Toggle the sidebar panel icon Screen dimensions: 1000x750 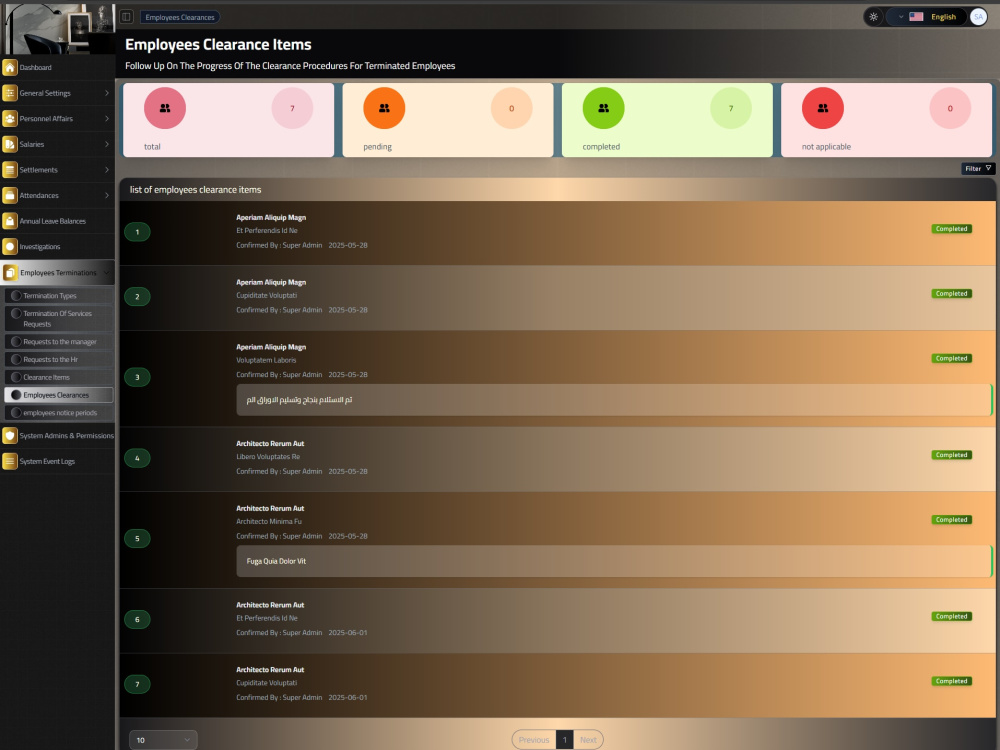pos(126,17)
